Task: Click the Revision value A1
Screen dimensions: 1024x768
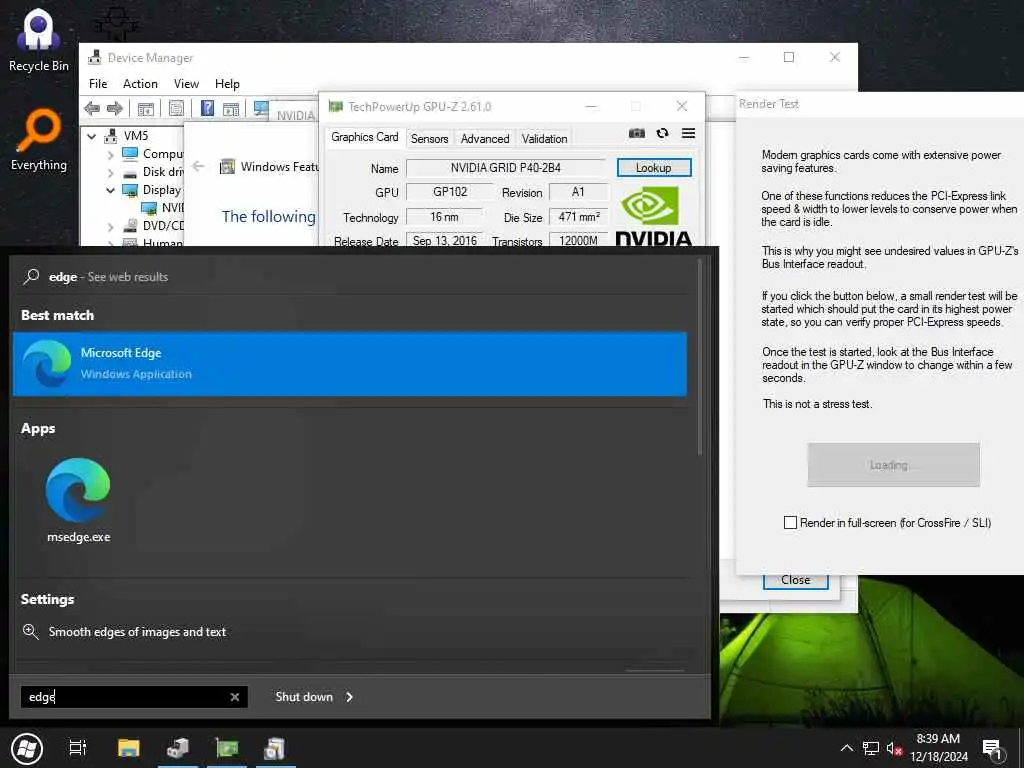Action: (578, 192)
